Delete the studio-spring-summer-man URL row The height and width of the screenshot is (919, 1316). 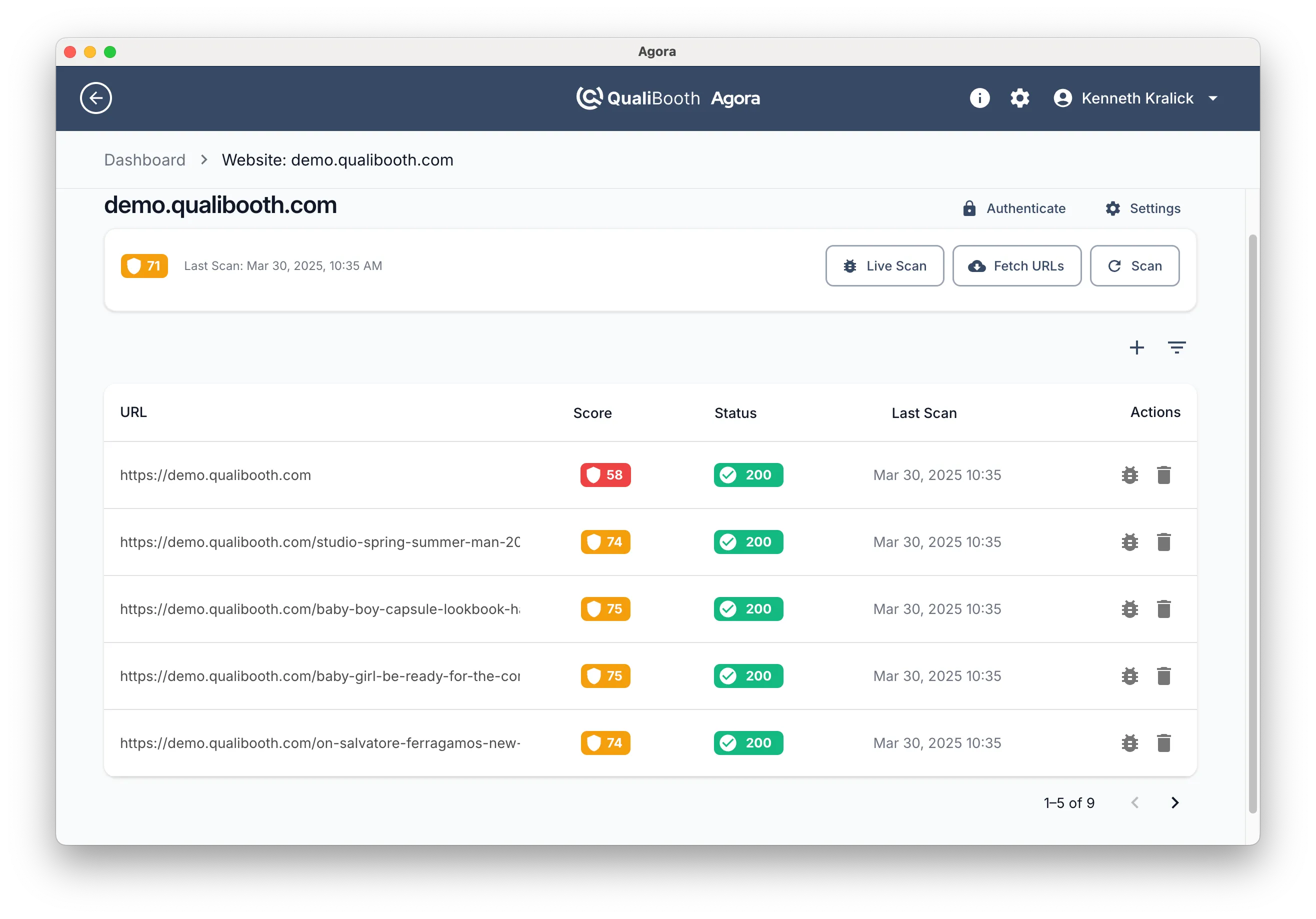click(1163, 542)
